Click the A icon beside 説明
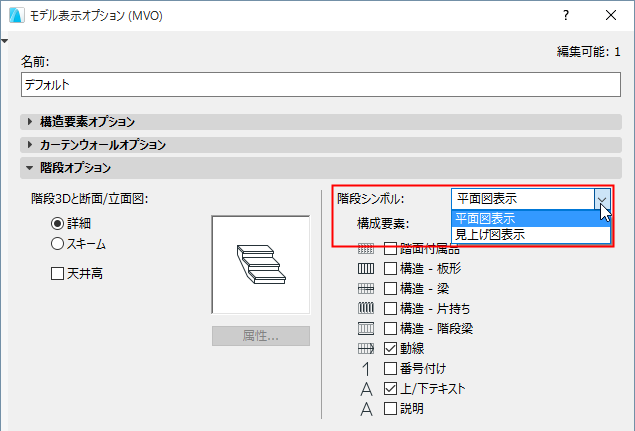This screenshot has width=635, height=431. click(366, 409)
